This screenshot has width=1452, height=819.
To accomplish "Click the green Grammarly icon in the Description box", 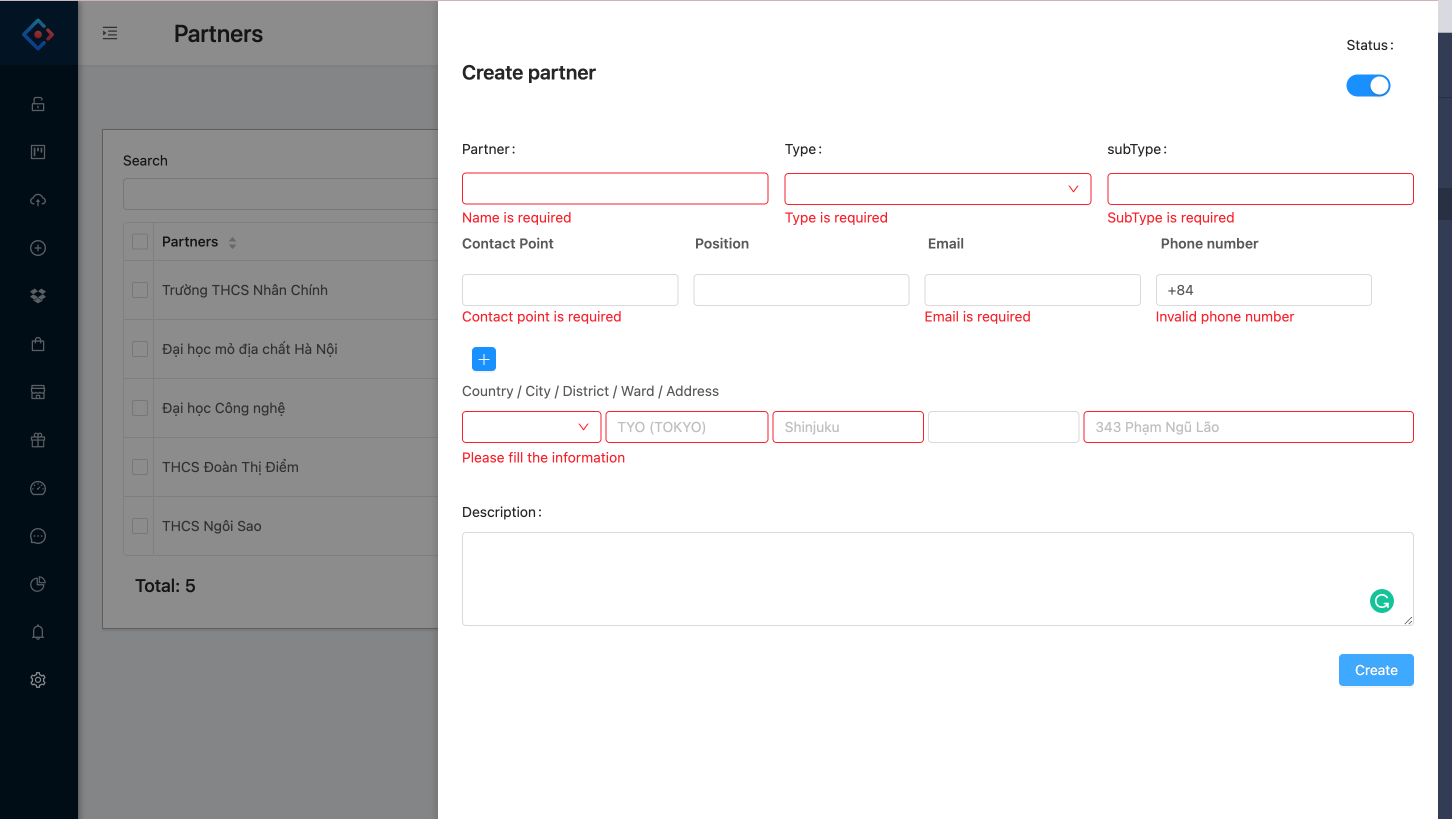I will click(1381, 601).
